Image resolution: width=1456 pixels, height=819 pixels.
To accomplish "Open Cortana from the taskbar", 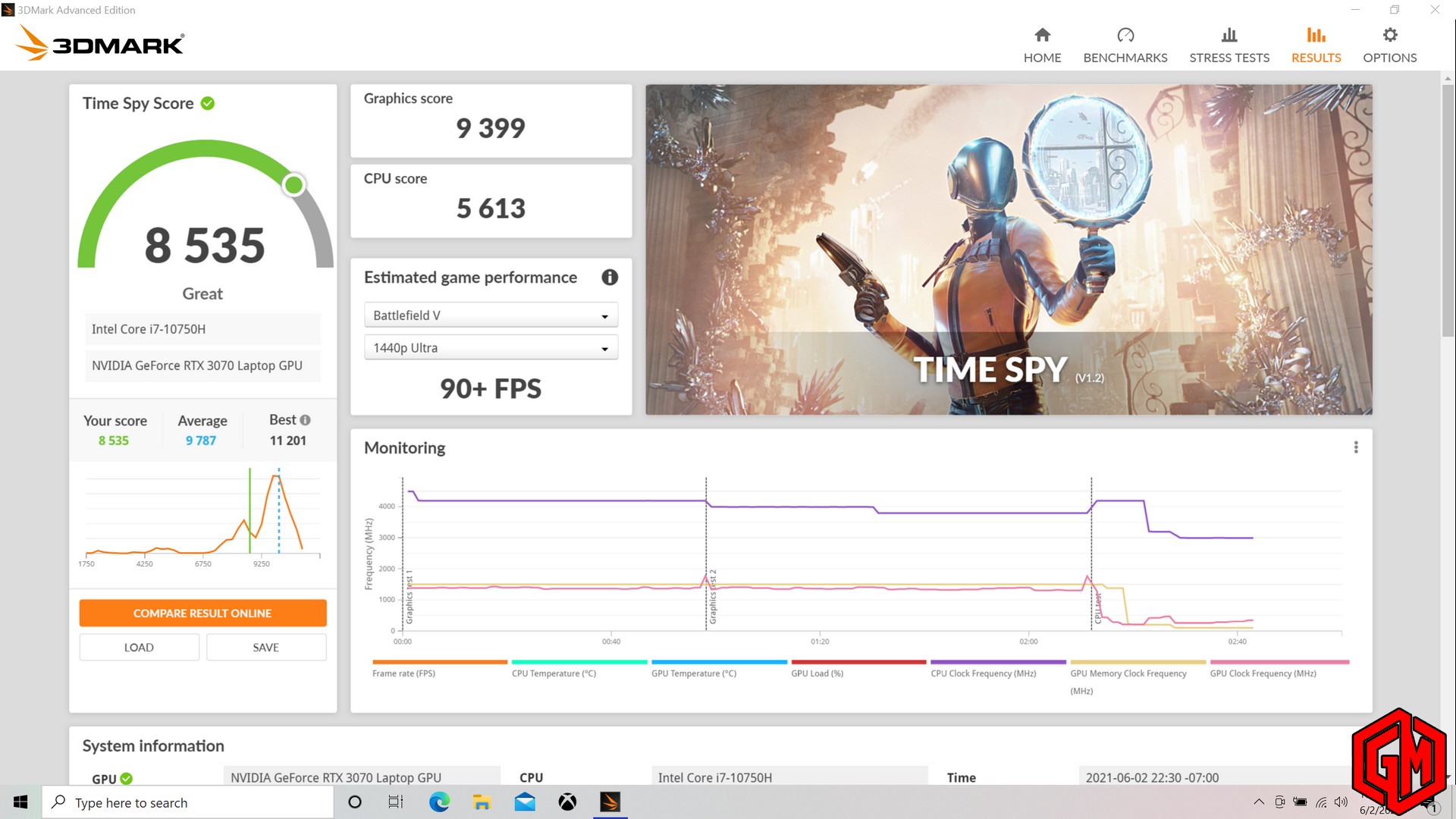I will click(x=354, y=802).
